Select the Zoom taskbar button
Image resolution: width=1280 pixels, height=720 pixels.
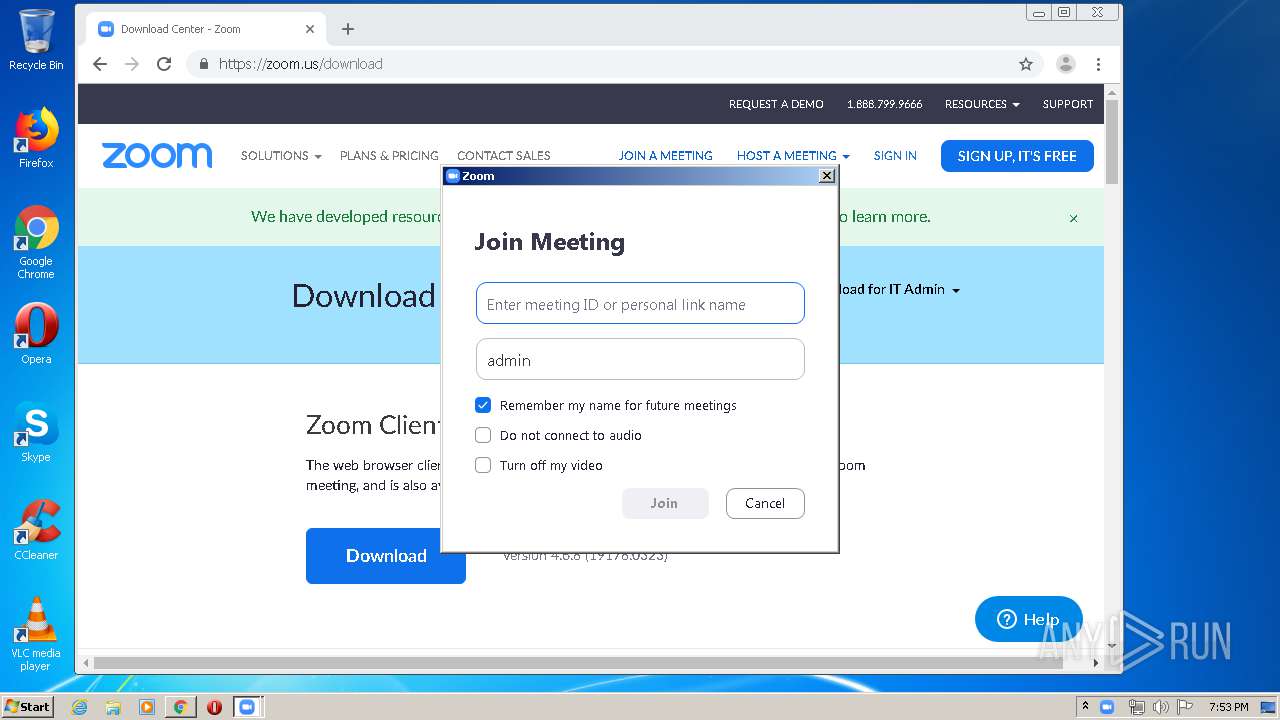coord(246,707)
